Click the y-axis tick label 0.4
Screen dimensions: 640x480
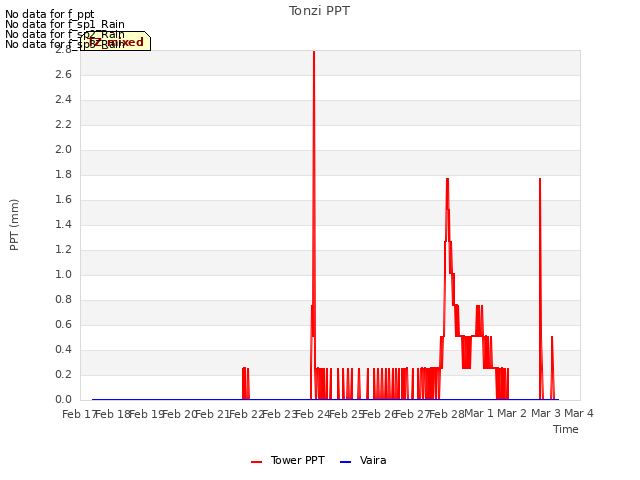[x=63, y=349]
